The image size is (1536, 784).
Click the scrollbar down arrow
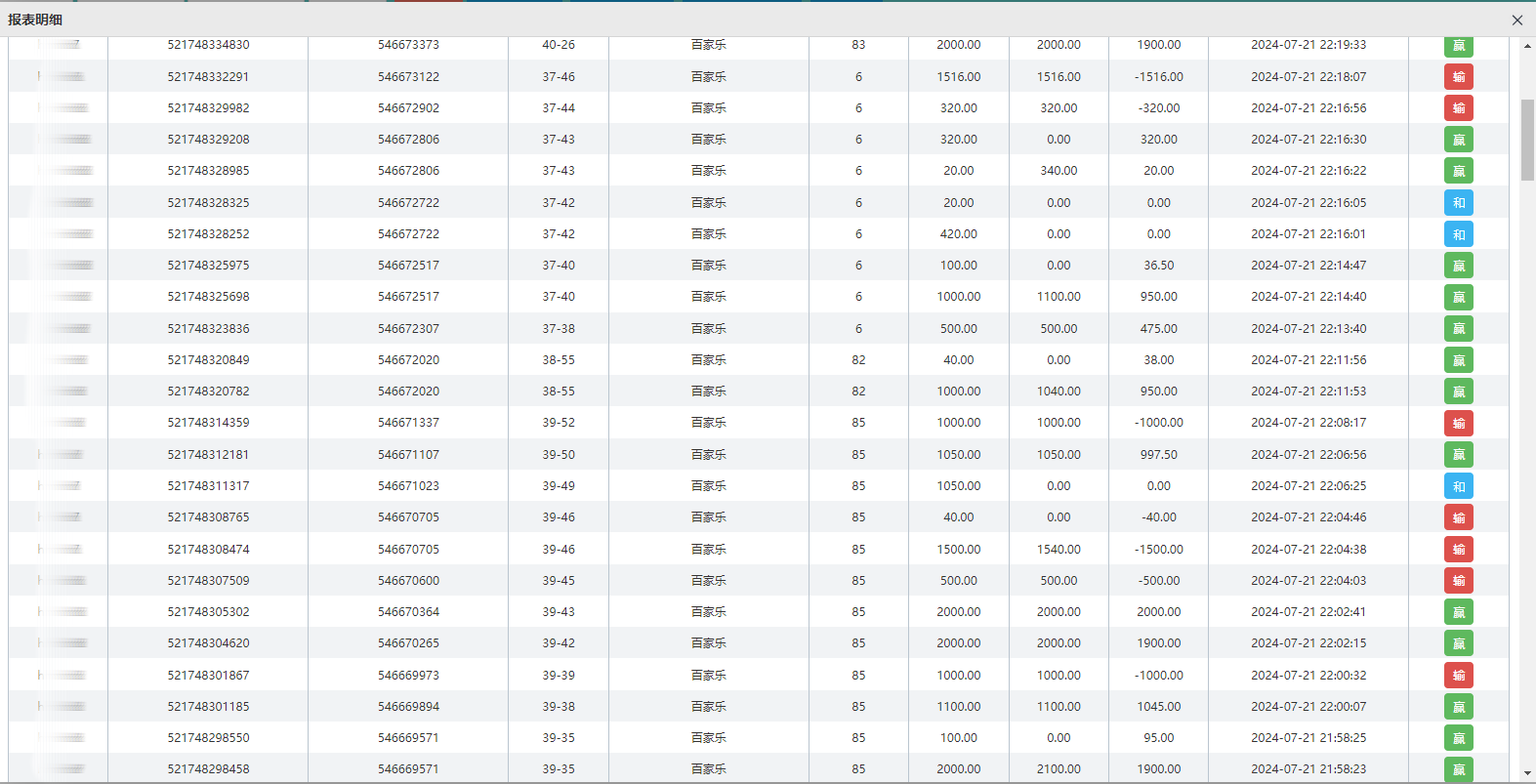click(1527, 773)
